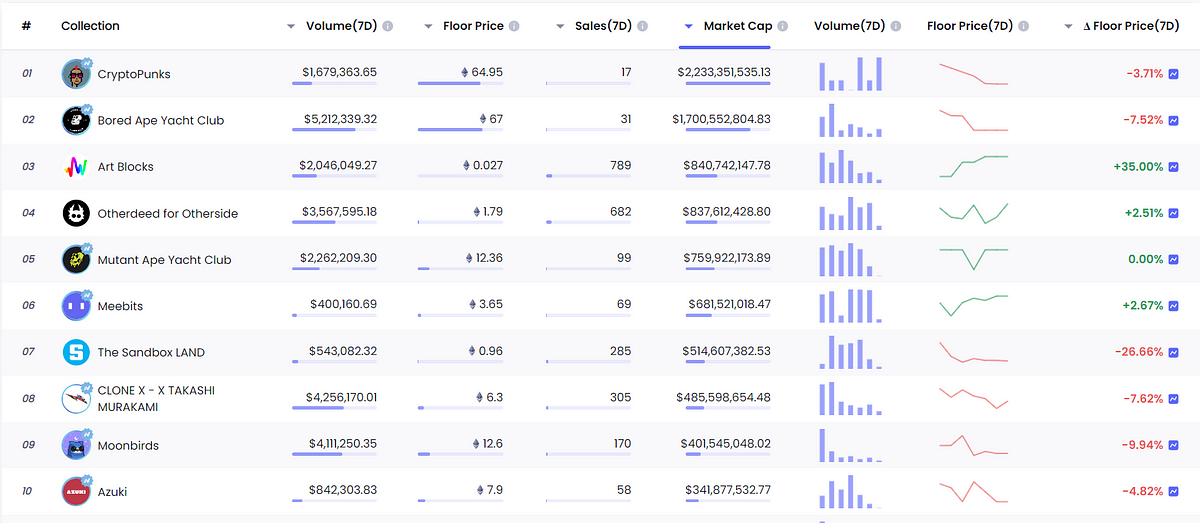Image resolution: width=1200 pixels, height=523 pixels.
Task: Click Sandbox change -26.66% value
Action: tap(1139, 352)
